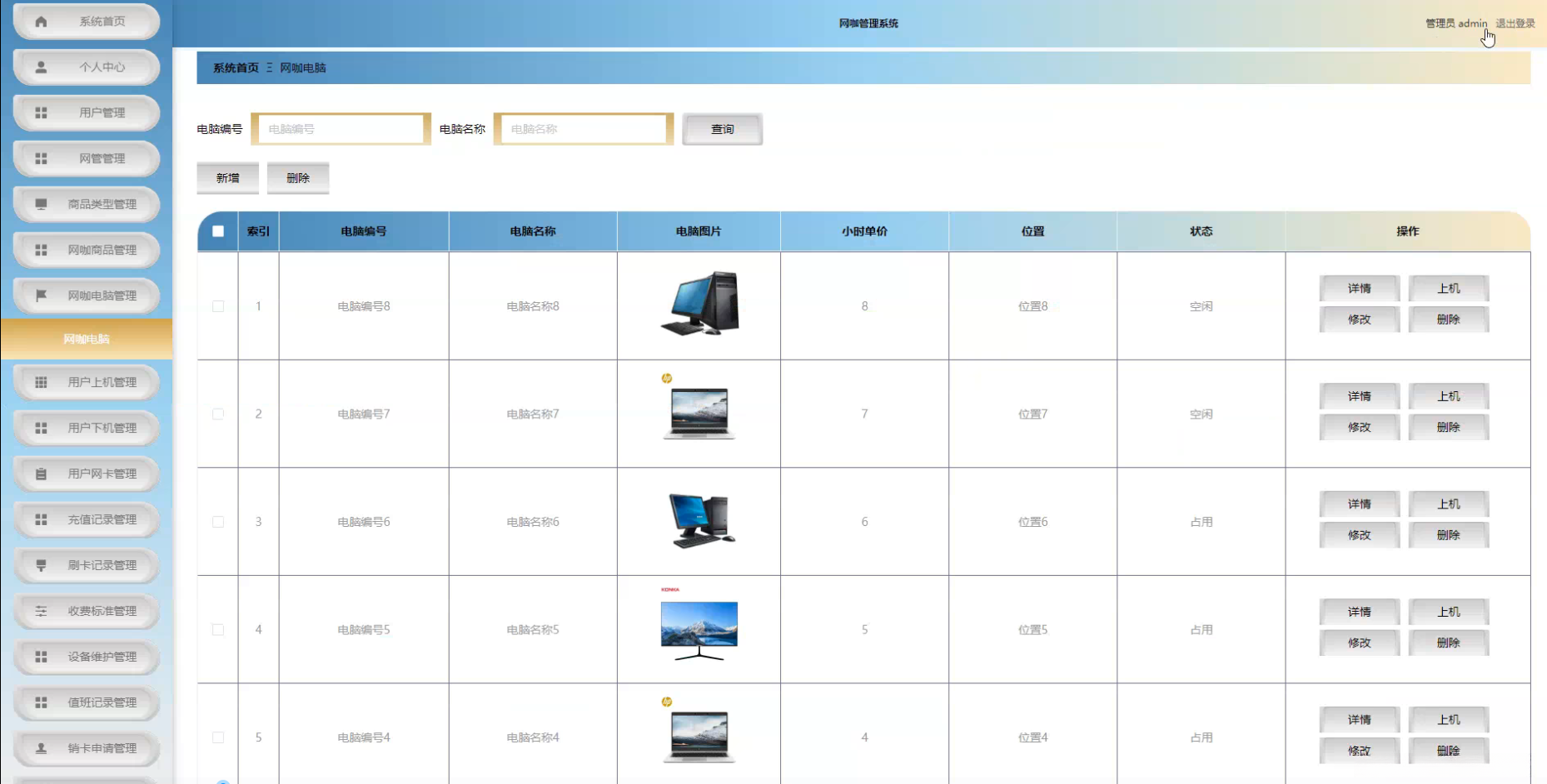The width and height of the screenshot is (1547, 784).
Task: Open 详情 for 电脑名称4
Action: click(x=1360, y=719)
